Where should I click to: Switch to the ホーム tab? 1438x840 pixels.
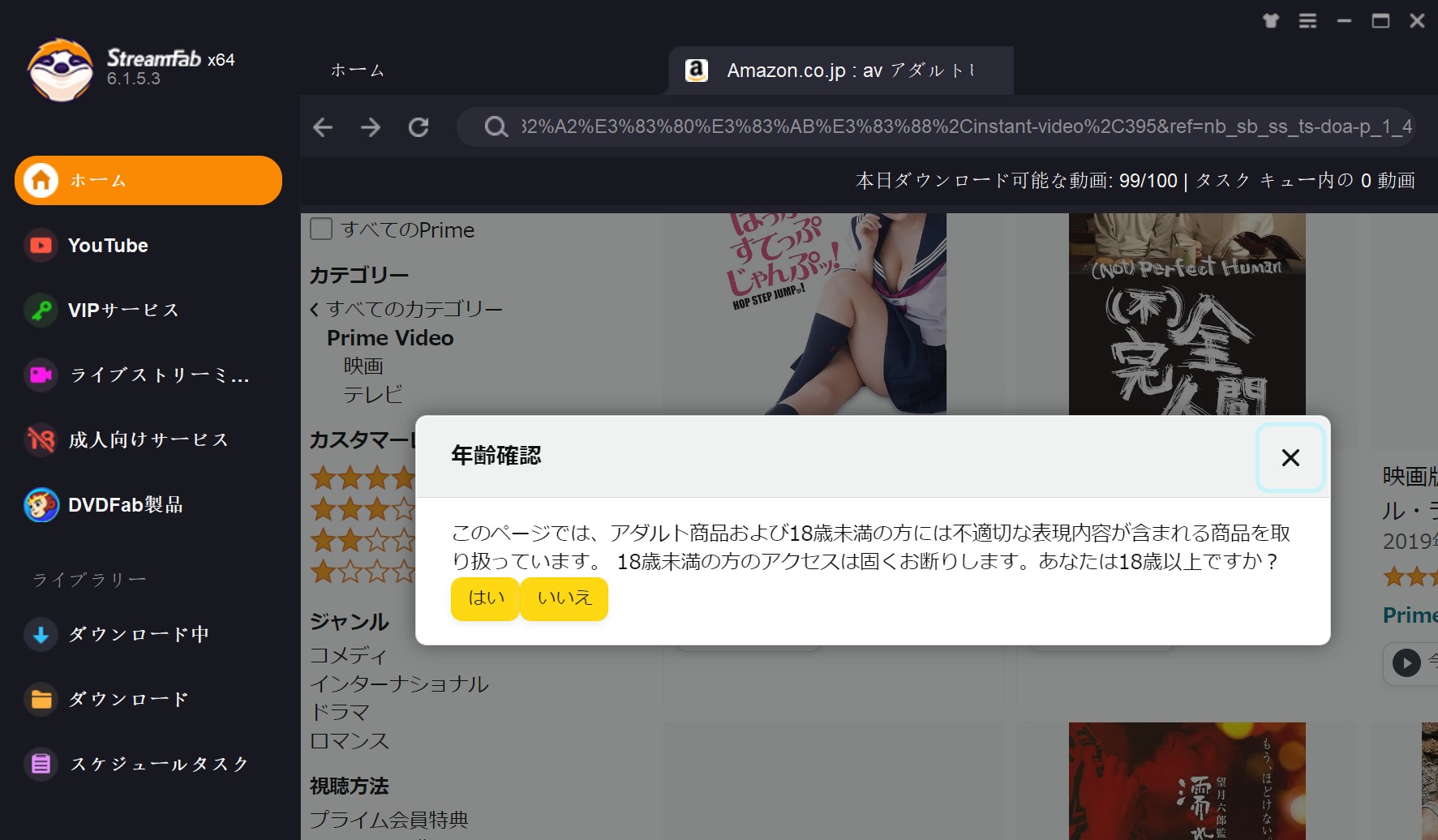click(357, 71)
